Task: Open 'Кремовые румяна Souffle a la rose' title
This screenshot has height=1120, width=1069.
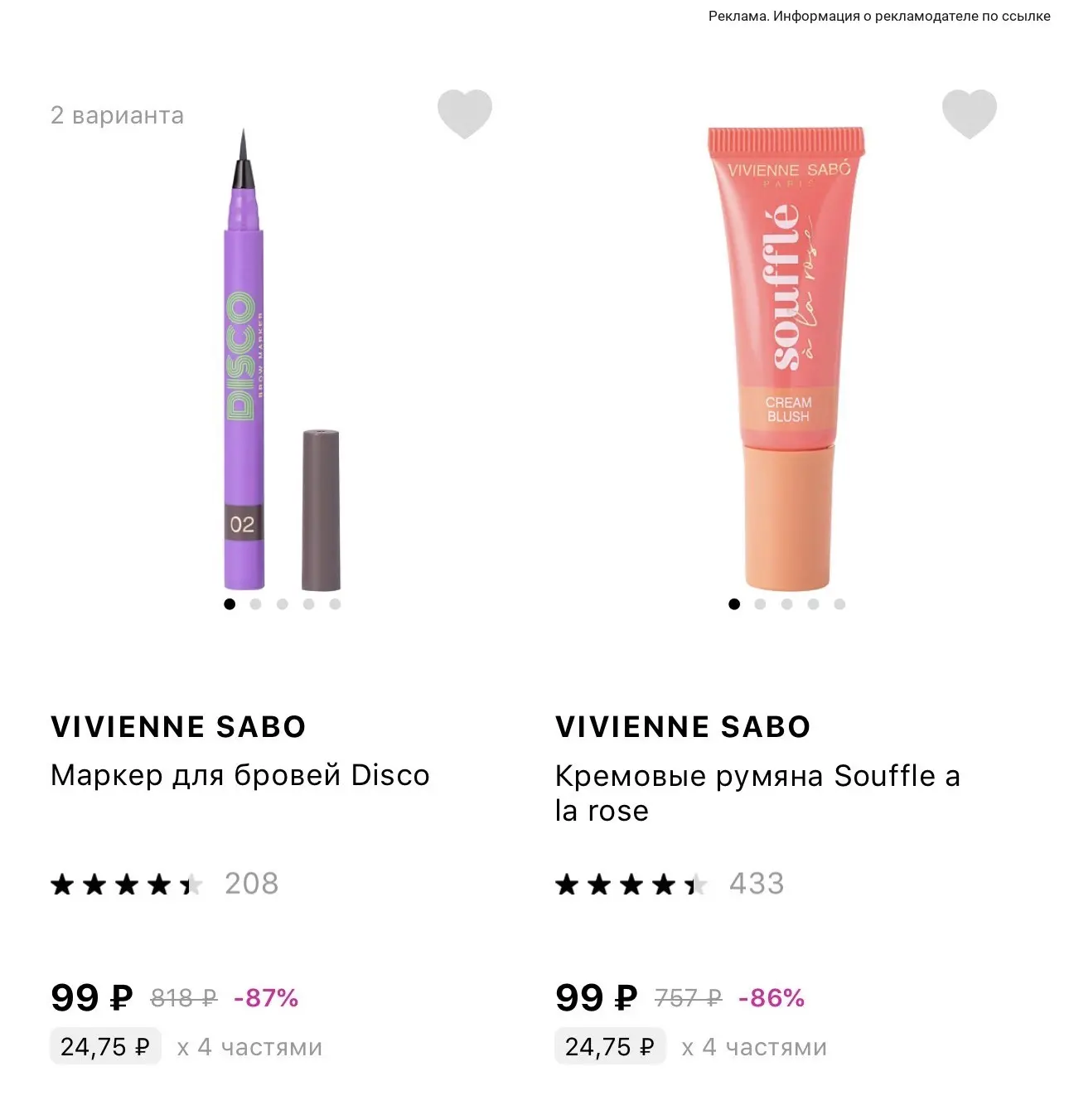Action: coord(757,793)
